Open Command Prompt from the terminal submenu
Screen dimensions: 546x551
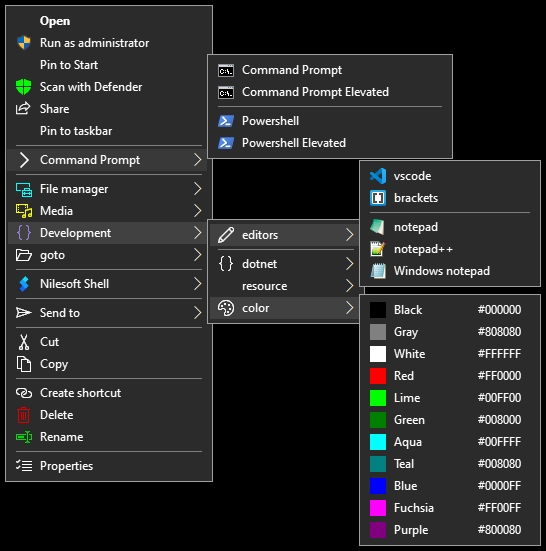coord(330,70)
